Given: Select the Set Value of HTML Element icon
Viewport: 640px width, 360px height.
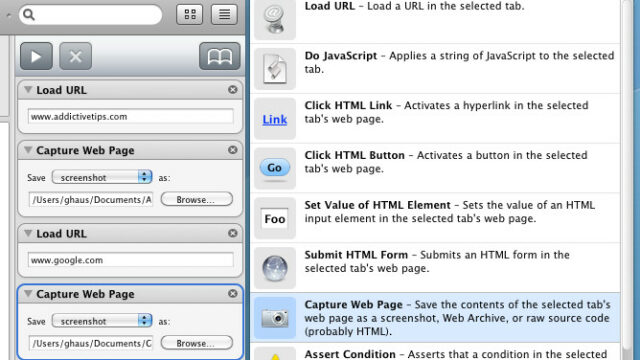Looking at the screenshot, I should tap(275, 218).
